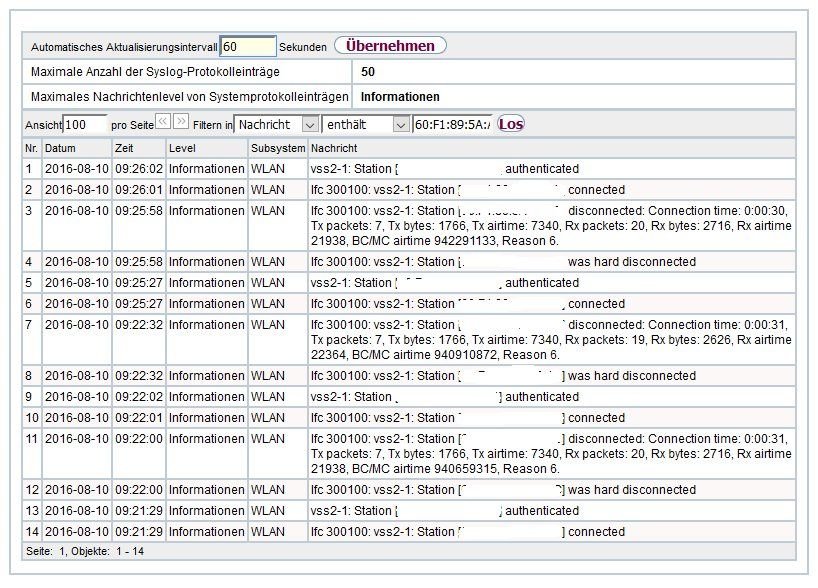Viewport: 818px width, 588px height.
Task: Click the 'pro Seite' label
Action: tap(132, 125)
